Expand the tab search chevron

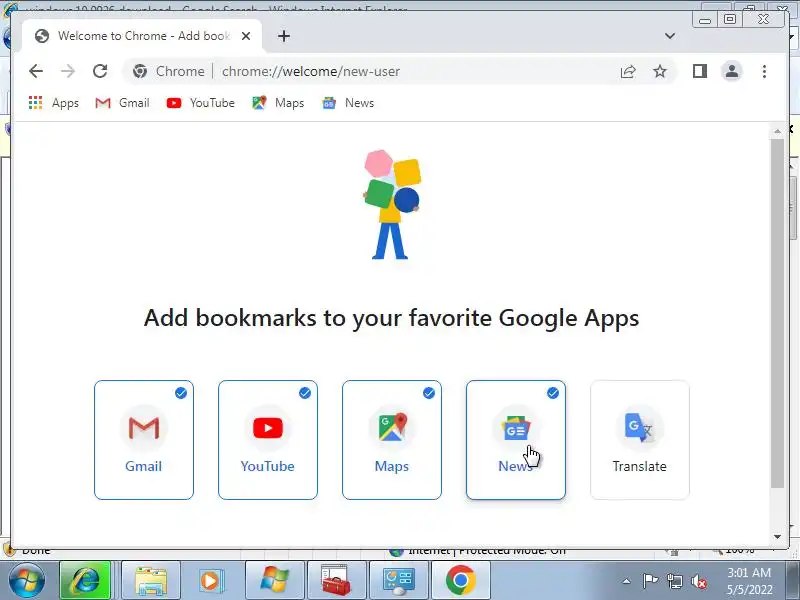tap(670, 36)
